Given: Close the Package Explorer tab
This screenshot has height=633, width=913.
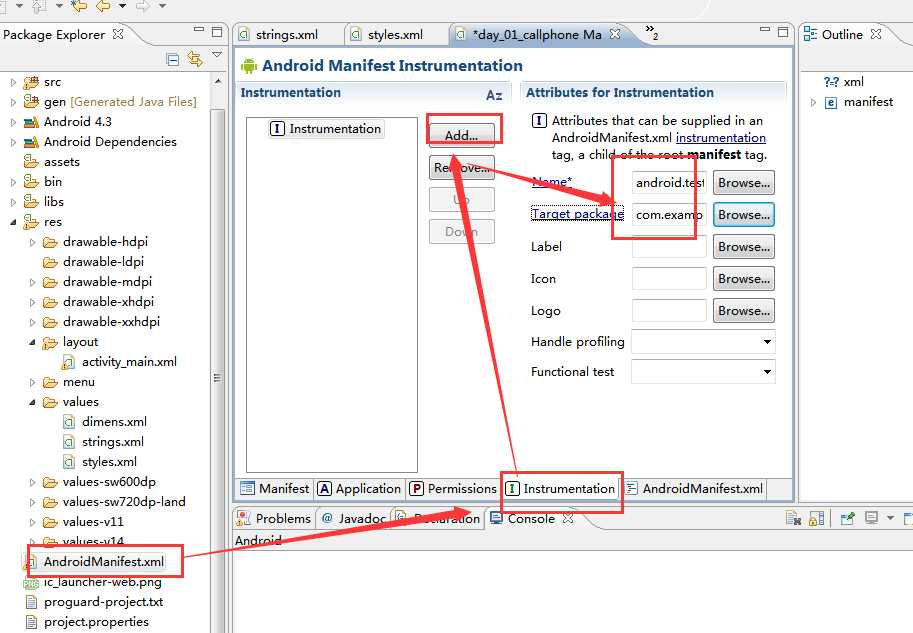Looking at the screenshot, I should point(118,34).
